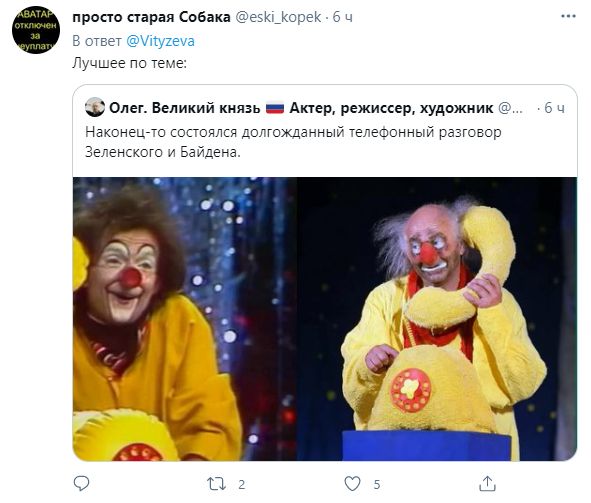Viewport: 591px width, 503px height.
Task: Click the retweet count 2
Action: (242, 484)
